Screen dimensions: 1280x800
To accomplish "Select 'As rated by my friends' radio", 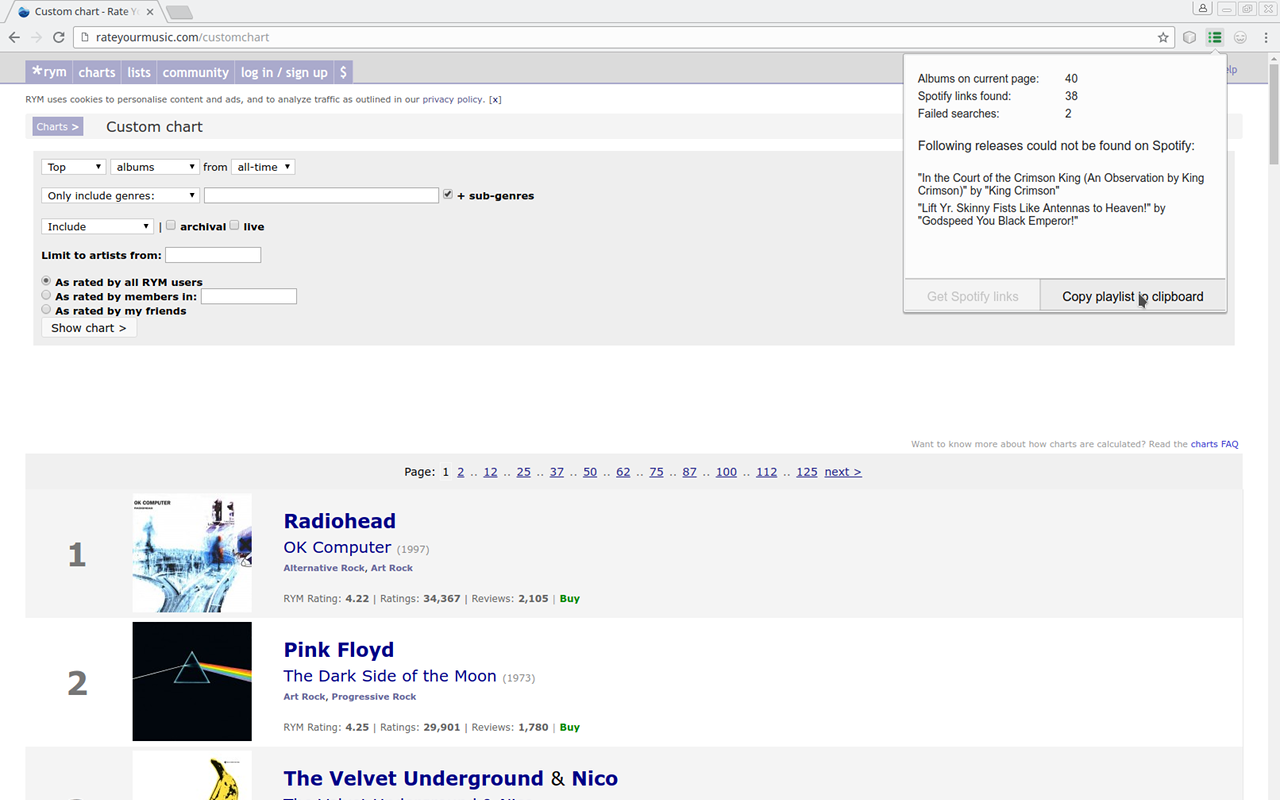I will click(x=46, y=309).
